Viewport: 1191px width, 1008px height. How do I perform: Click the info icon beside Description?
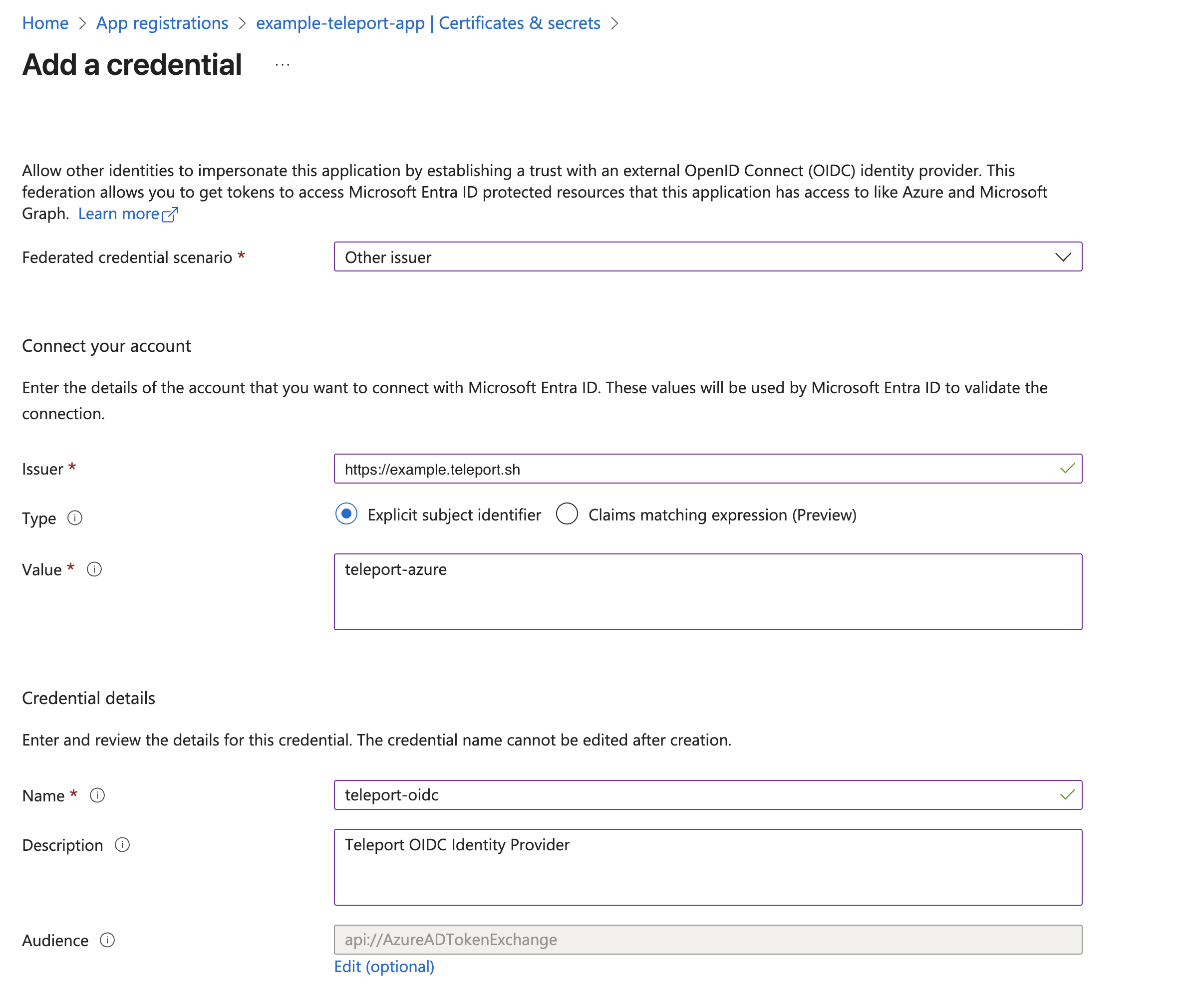tap(122, 844)
